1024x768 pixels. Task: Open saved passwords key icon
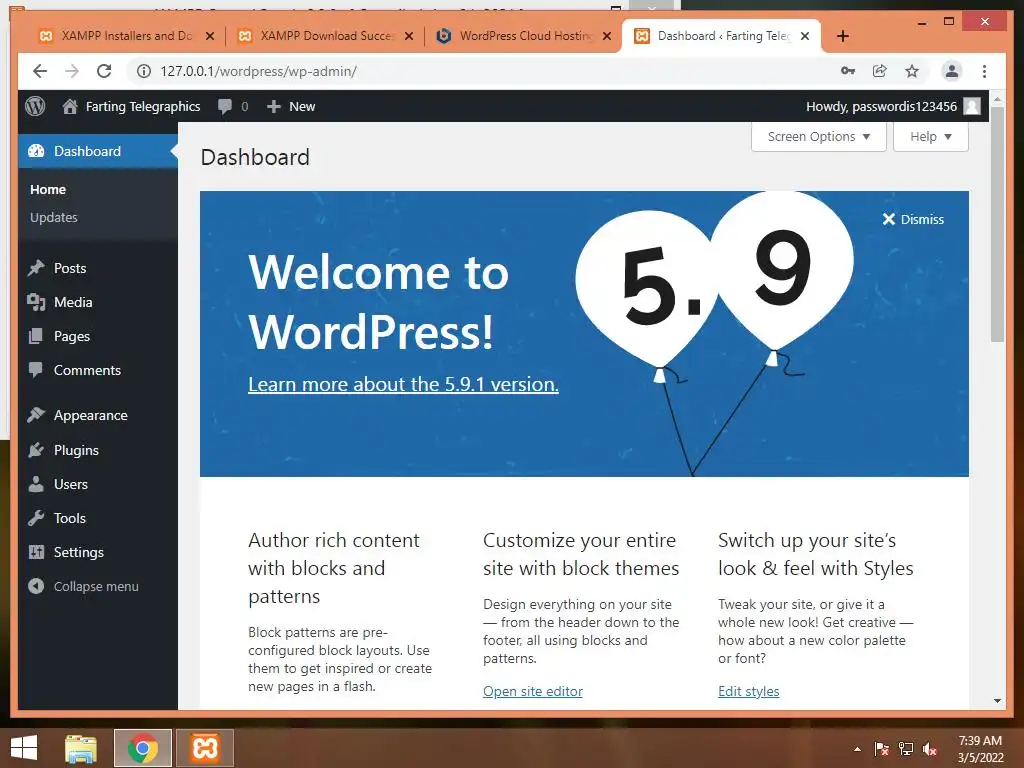point(848,71)
